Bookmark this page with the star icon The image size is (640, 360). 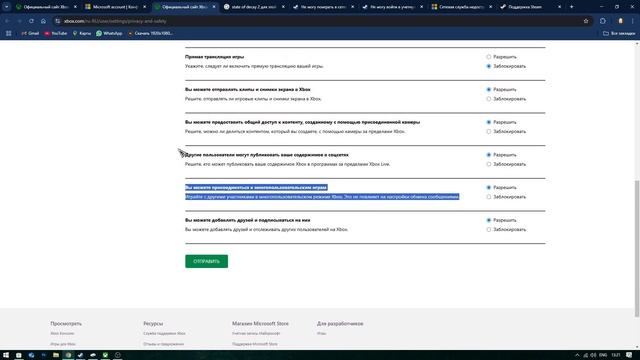coord(586,21)
